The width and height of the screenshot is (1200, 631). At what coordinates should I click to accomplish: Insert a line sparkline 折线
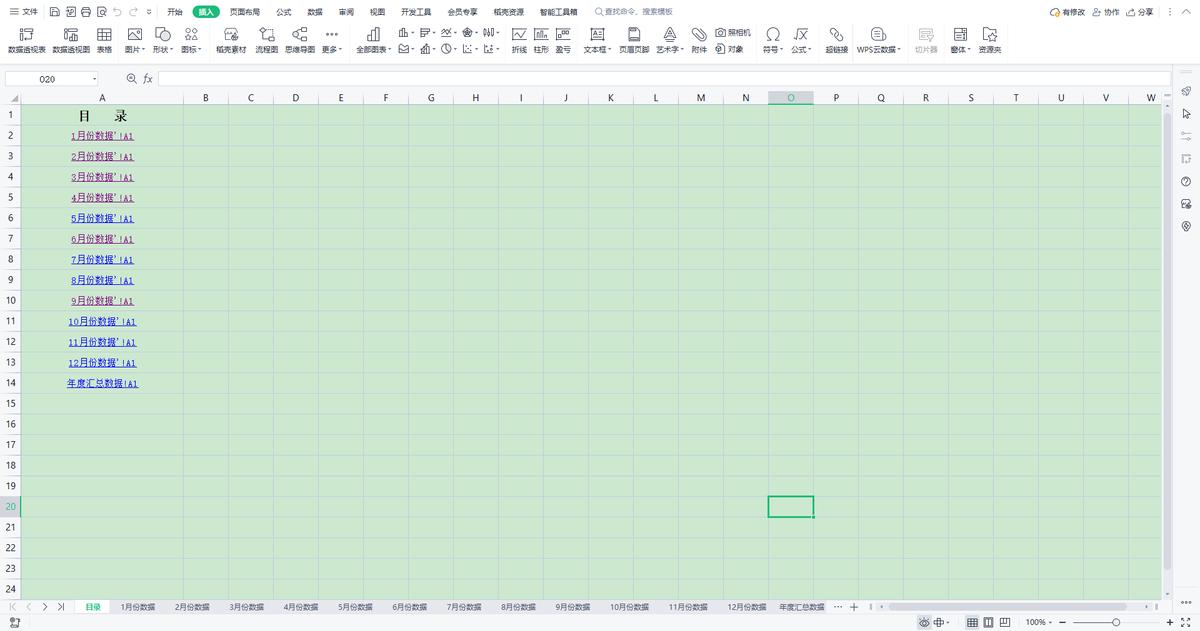click(519, 40)
